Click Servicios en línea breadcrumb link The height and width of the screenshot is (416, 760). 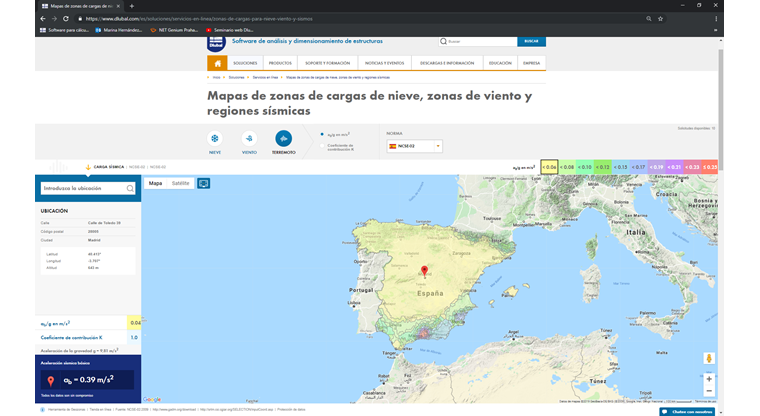[265, 78]
